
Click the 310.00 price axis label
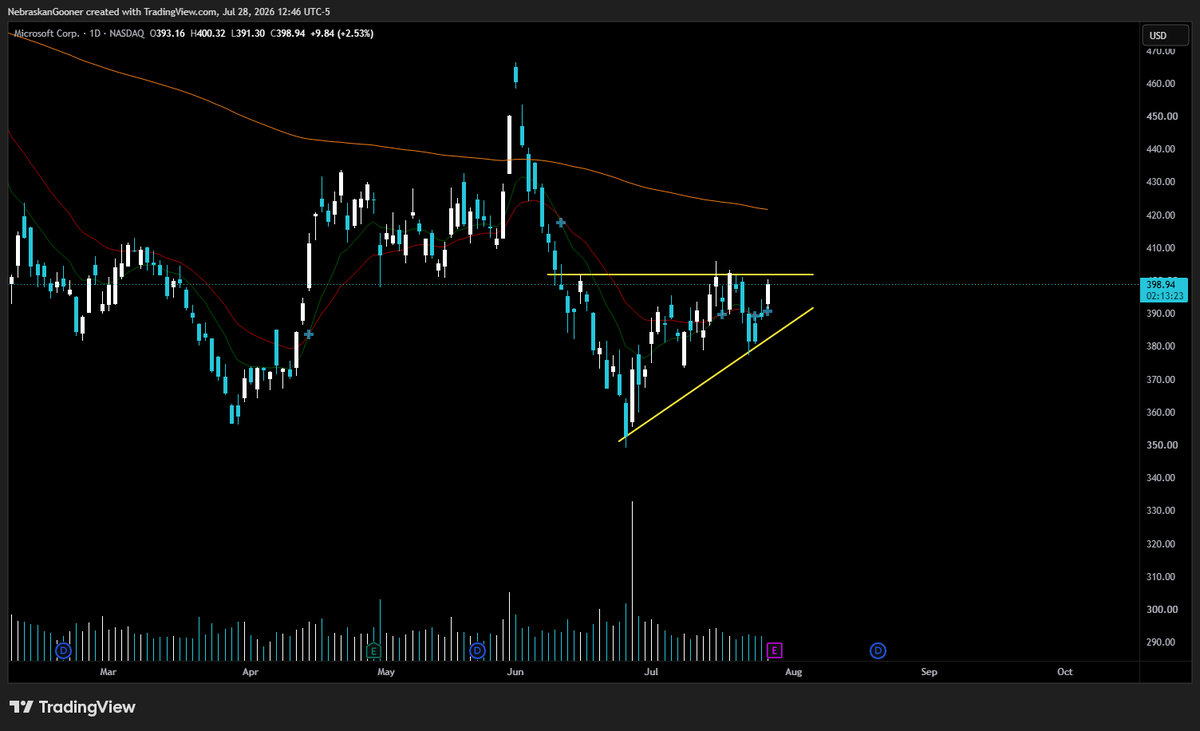click(x=1160, y=578)
